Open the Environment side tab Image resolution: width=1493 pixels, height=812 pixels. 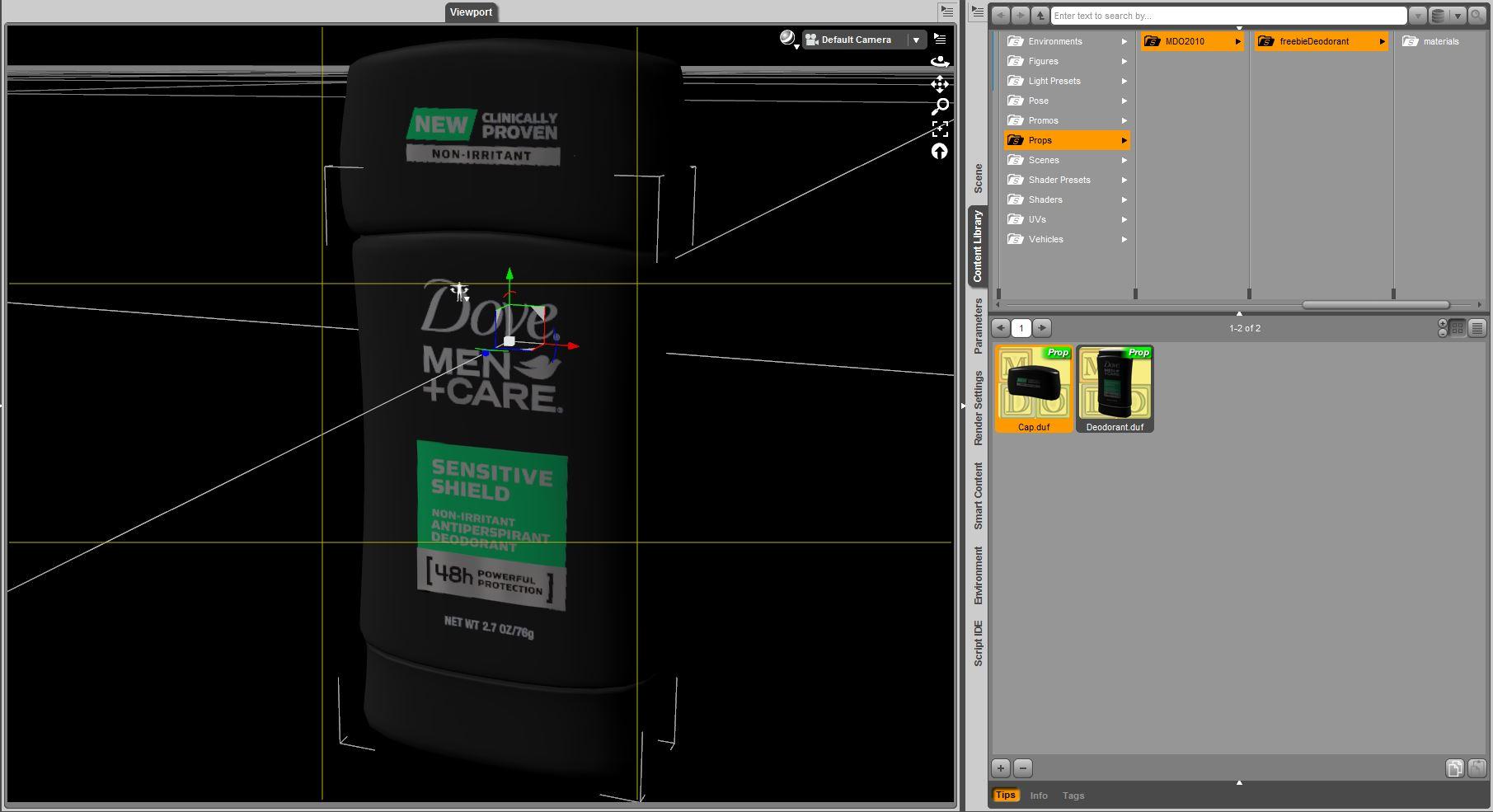click(979, 575)
